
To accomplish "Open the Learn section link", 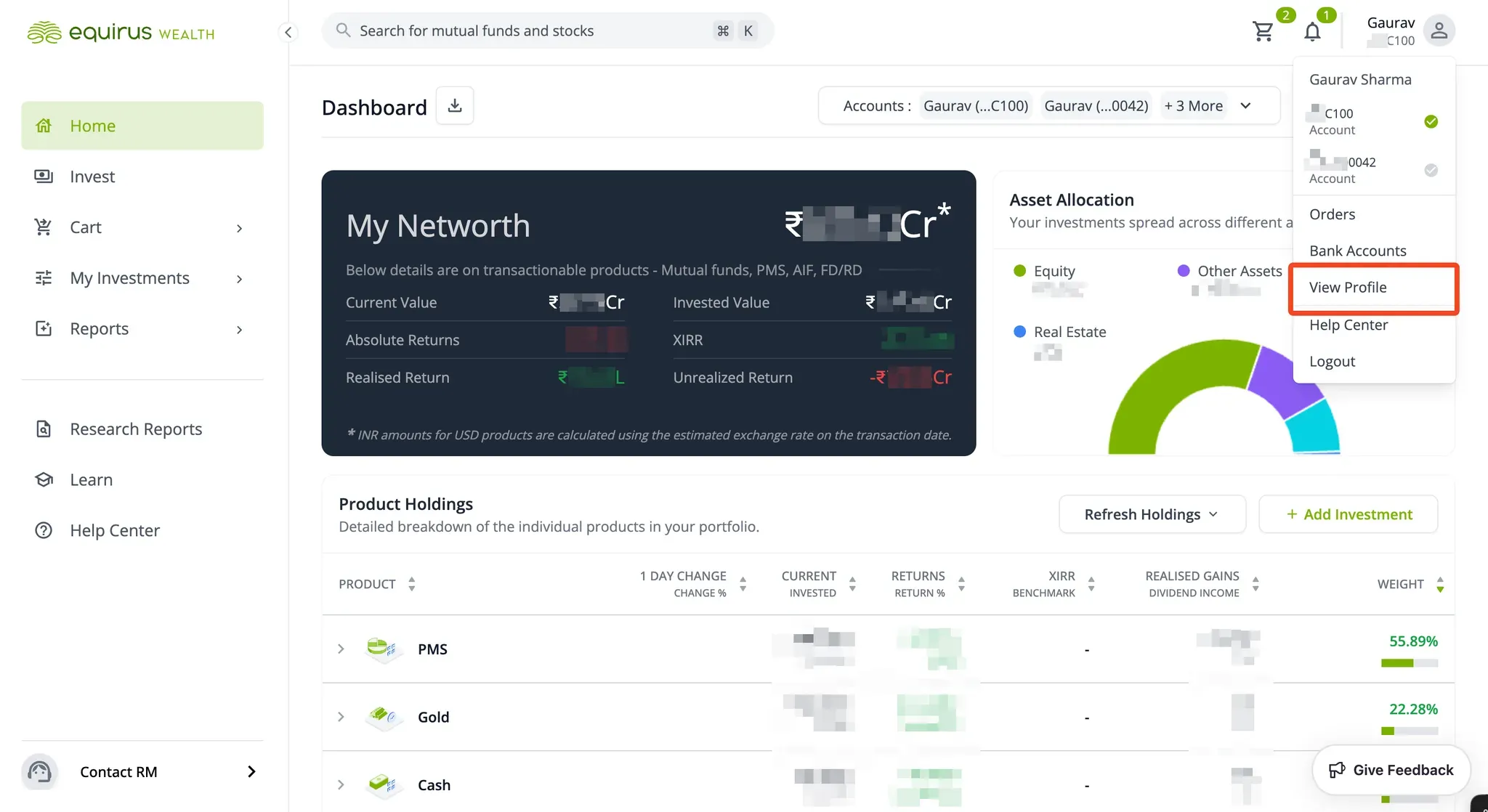I will coord(92,480).
